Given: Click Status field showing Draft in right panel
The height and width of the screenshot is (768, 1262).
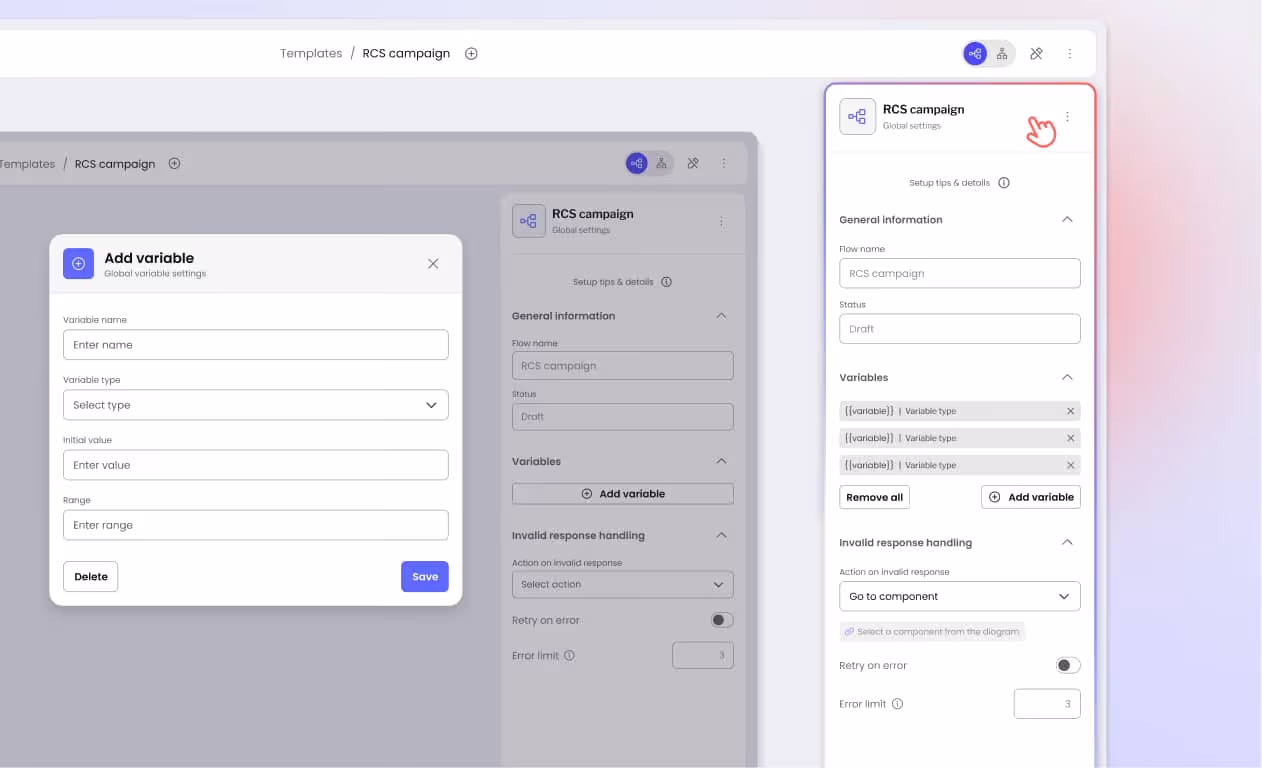Looking at the screenshot, I should tap(960, 328).
